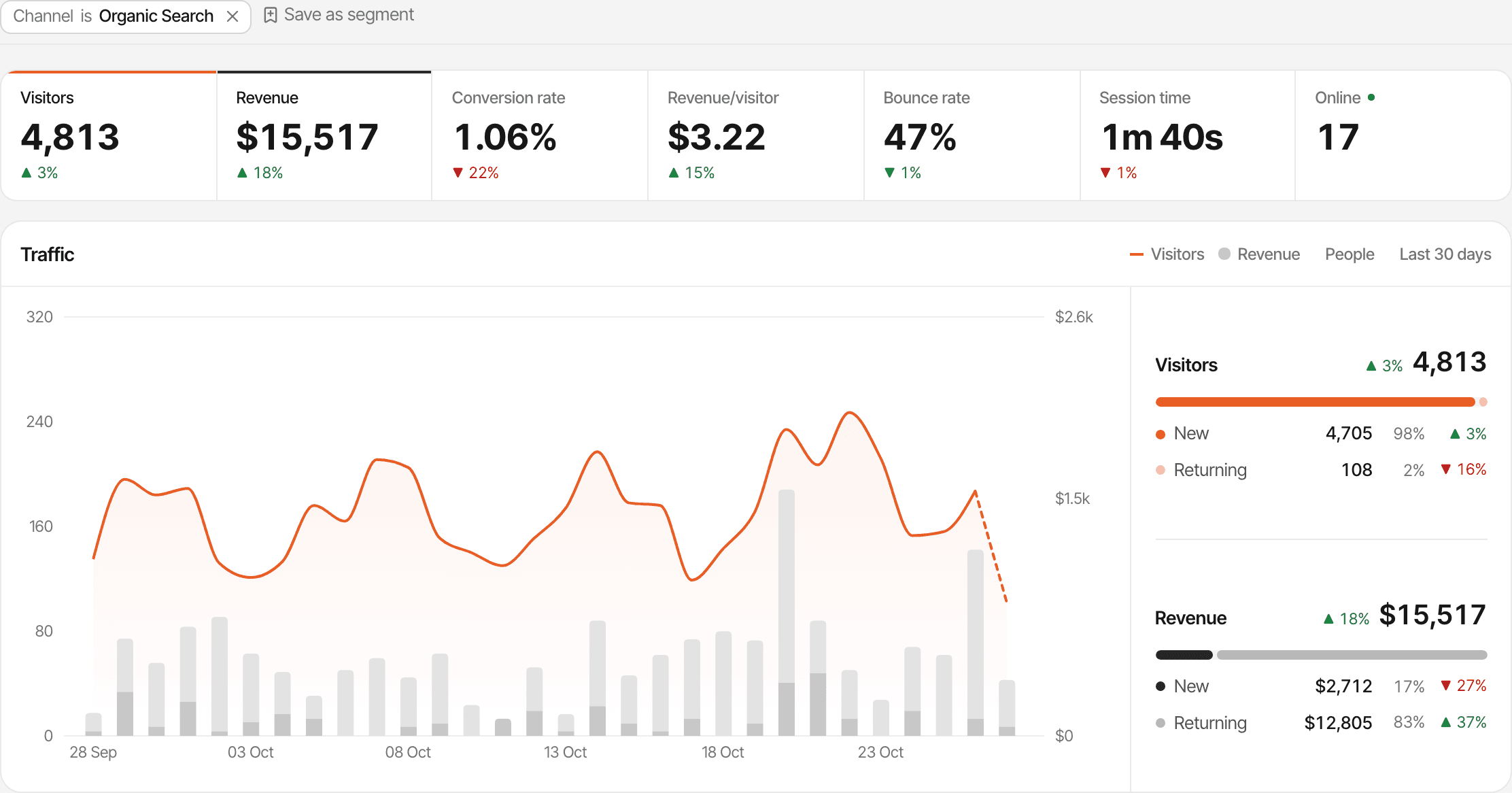Screen dimensions: 1512x793
Task: Click the green up arrow under Revenue/visitor
Action: pyautogui.click(x=674, y=173)
